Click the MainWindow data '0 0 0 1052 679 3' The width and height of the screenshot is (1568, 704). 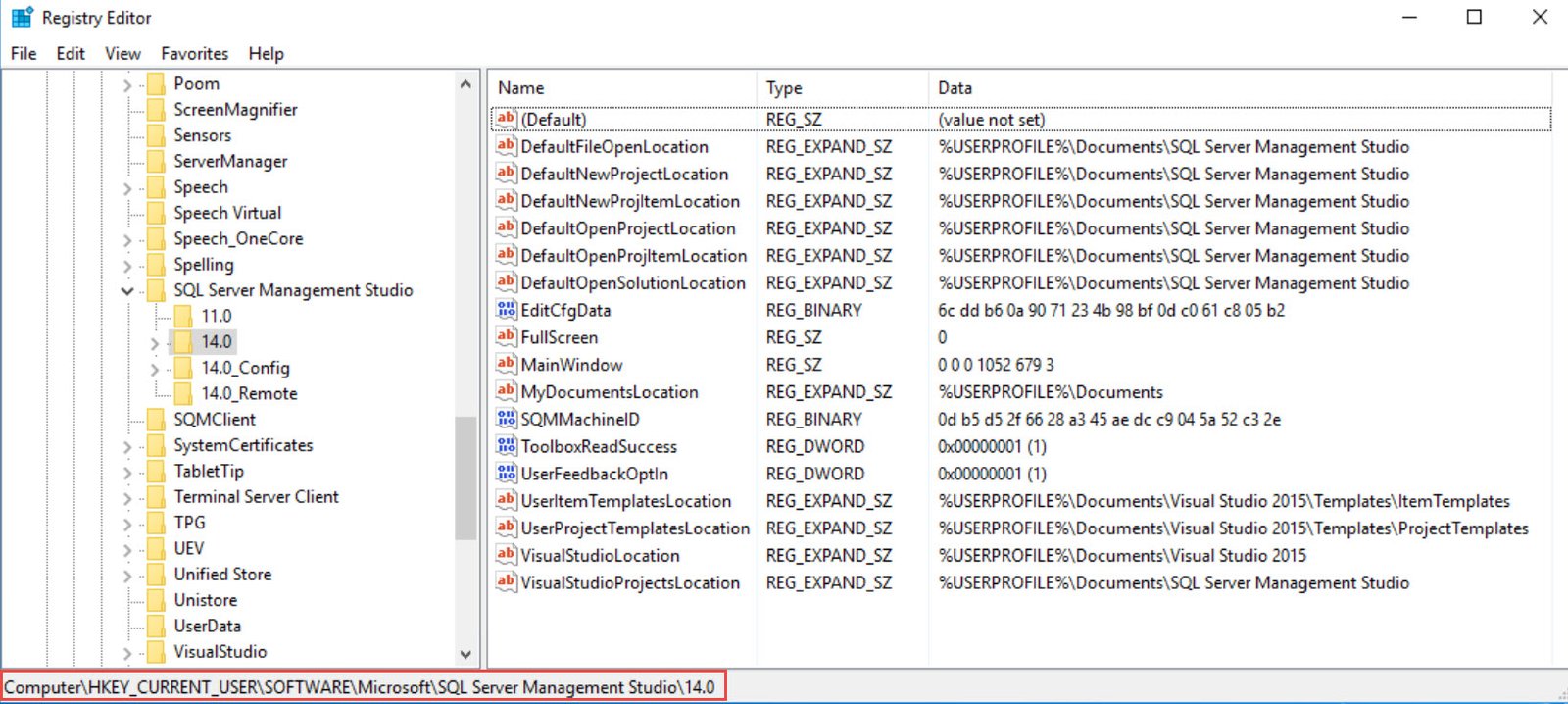(996, 365)
